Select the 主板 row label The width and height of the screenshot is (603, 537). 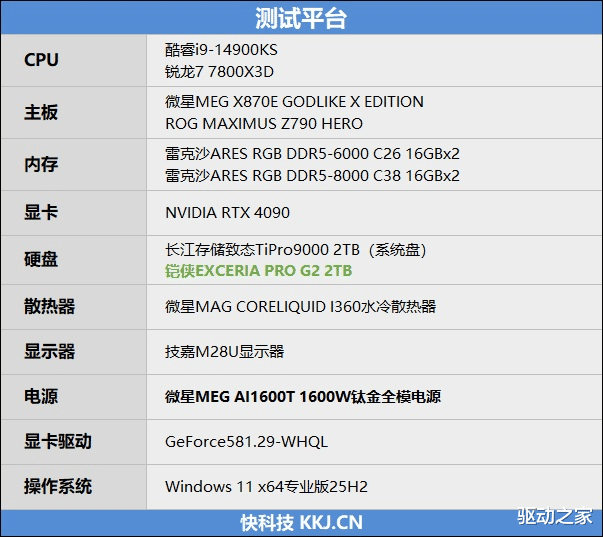click(41, 112)
